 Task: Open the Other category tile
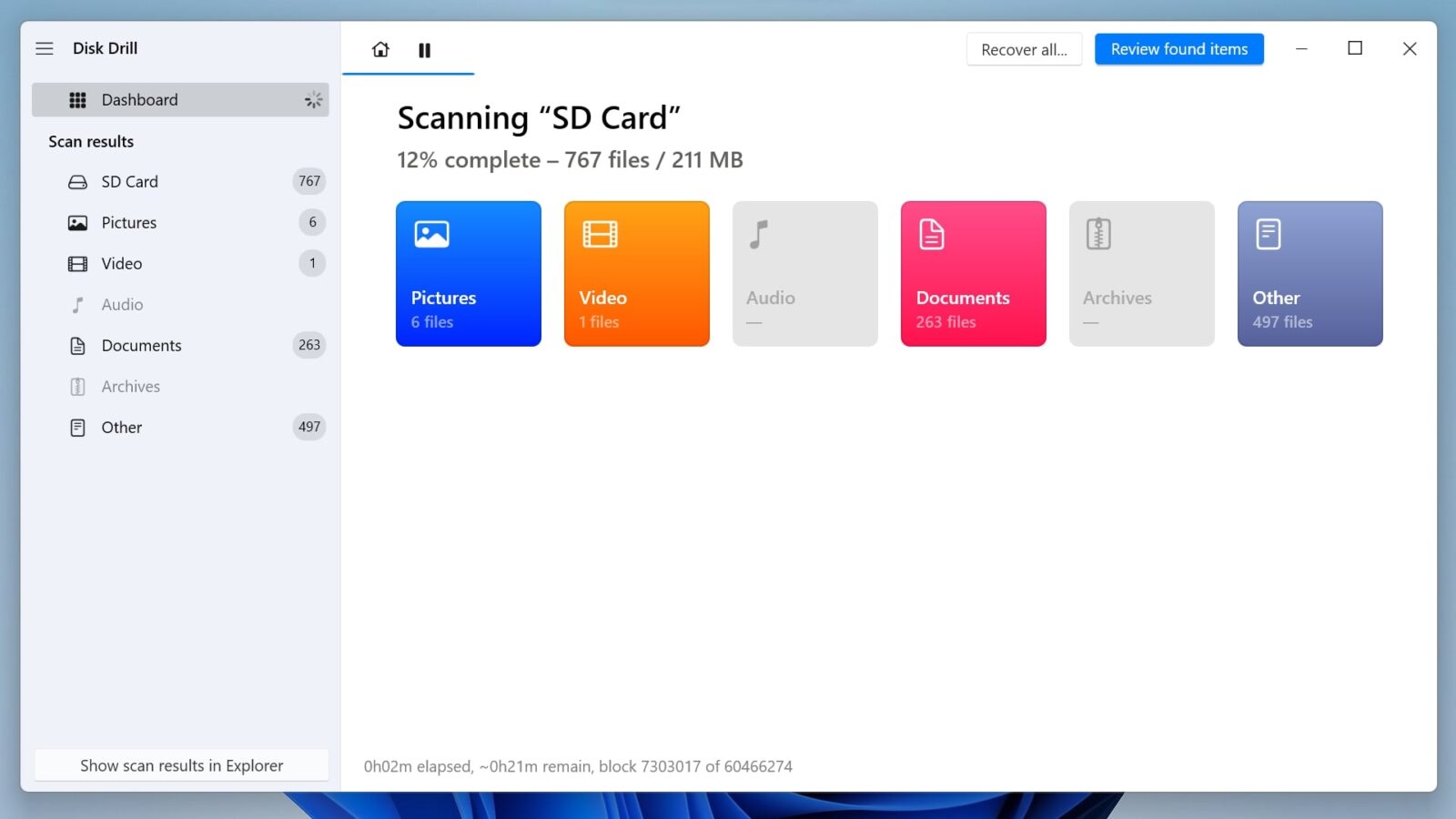click(1309, 273)
